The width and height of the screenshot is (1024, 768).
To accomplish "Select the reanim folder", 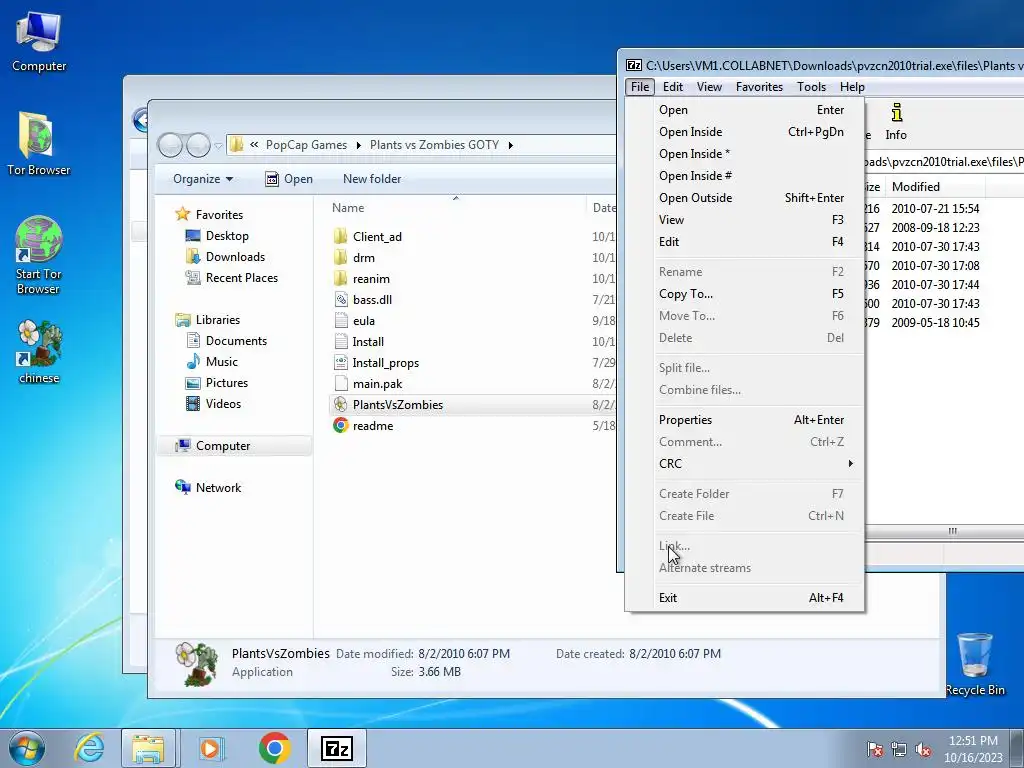I will pyautogui.click(x=371, y=279).
